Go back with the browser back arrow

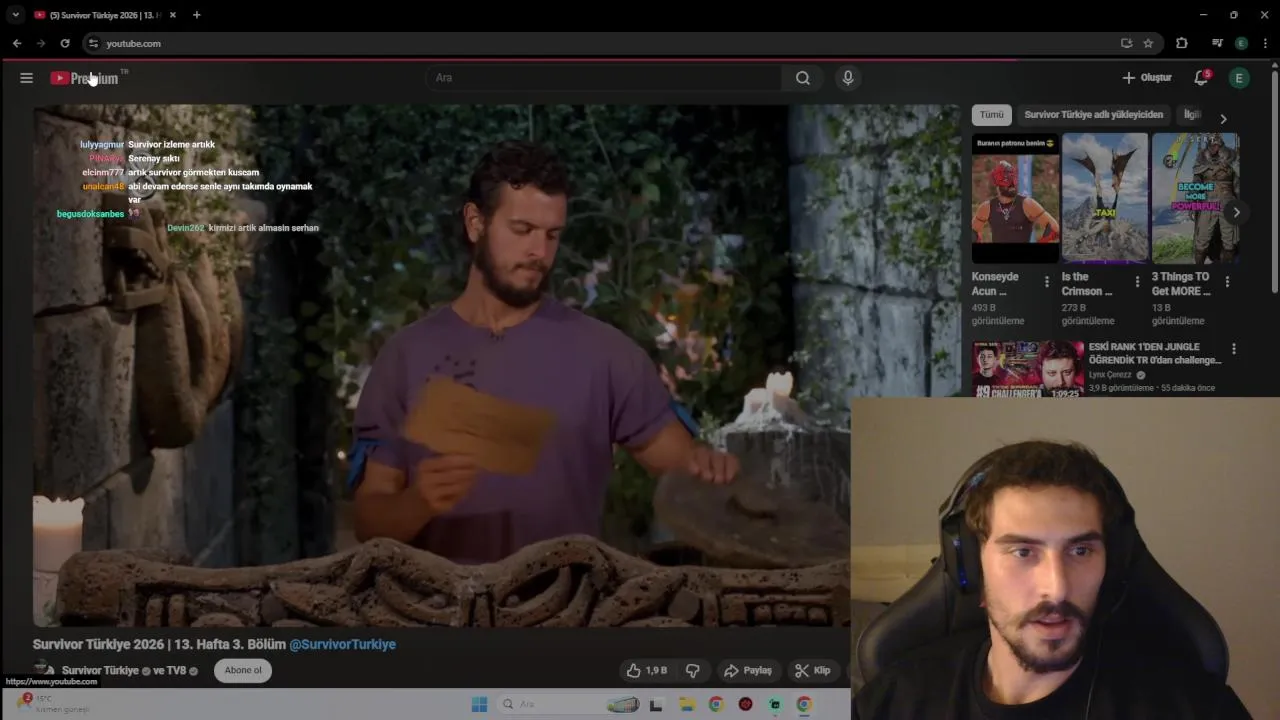pyautogui.click(x=17, y=43)
